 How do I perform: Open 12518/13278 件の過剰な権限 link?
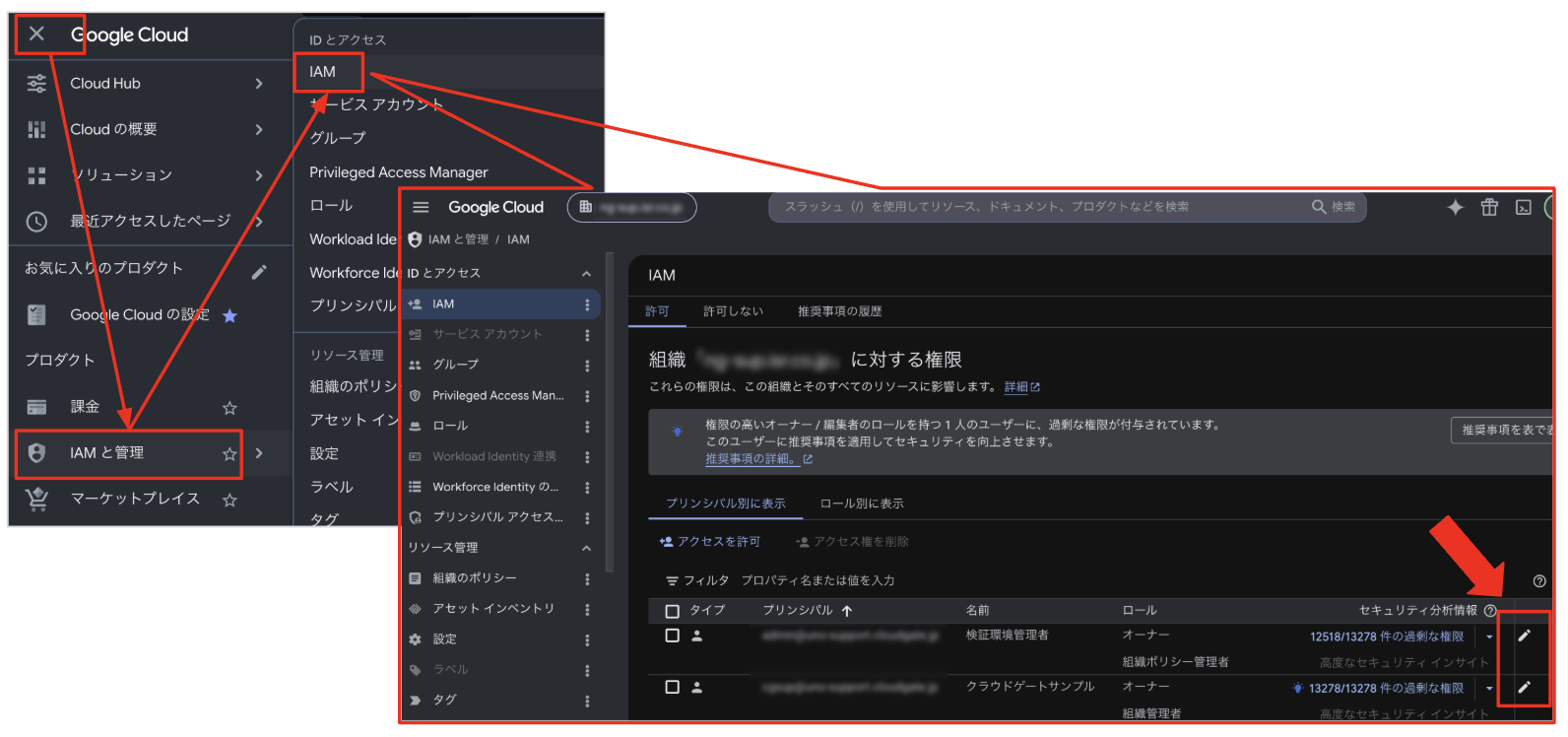[1386, 636]
